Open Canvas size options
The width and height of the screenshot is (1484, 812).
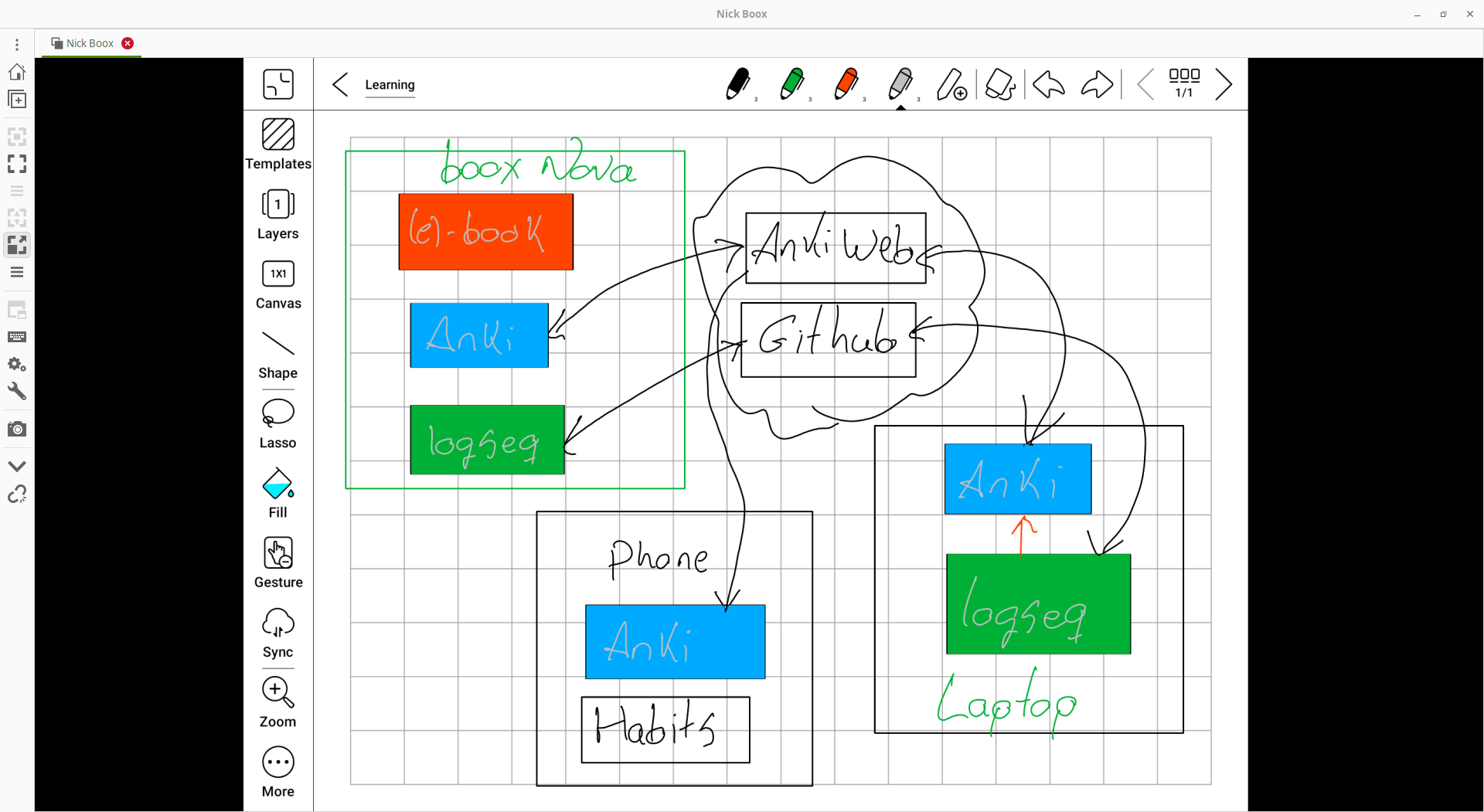point(278,284)
